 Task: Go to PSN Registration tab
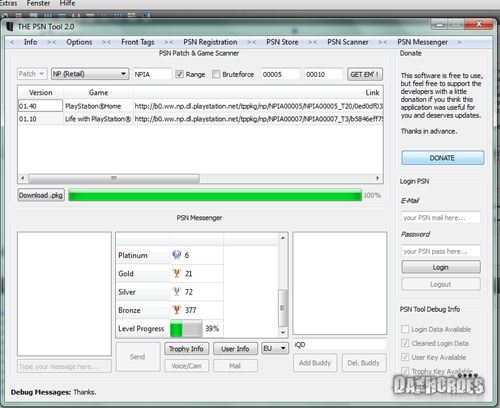click(210, 42)
